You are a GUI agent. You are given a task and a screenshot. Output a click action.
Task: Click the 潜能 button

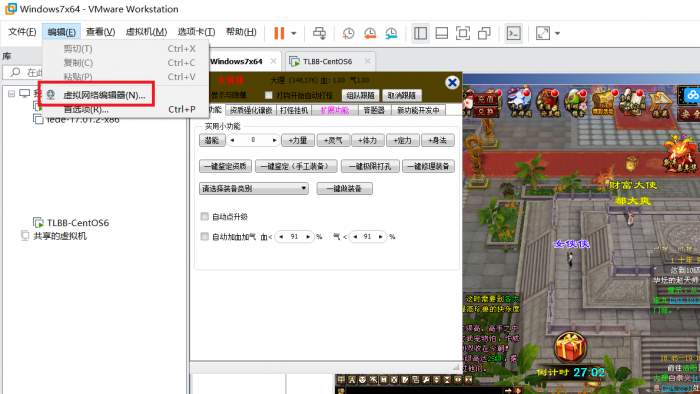pos(212,140)
